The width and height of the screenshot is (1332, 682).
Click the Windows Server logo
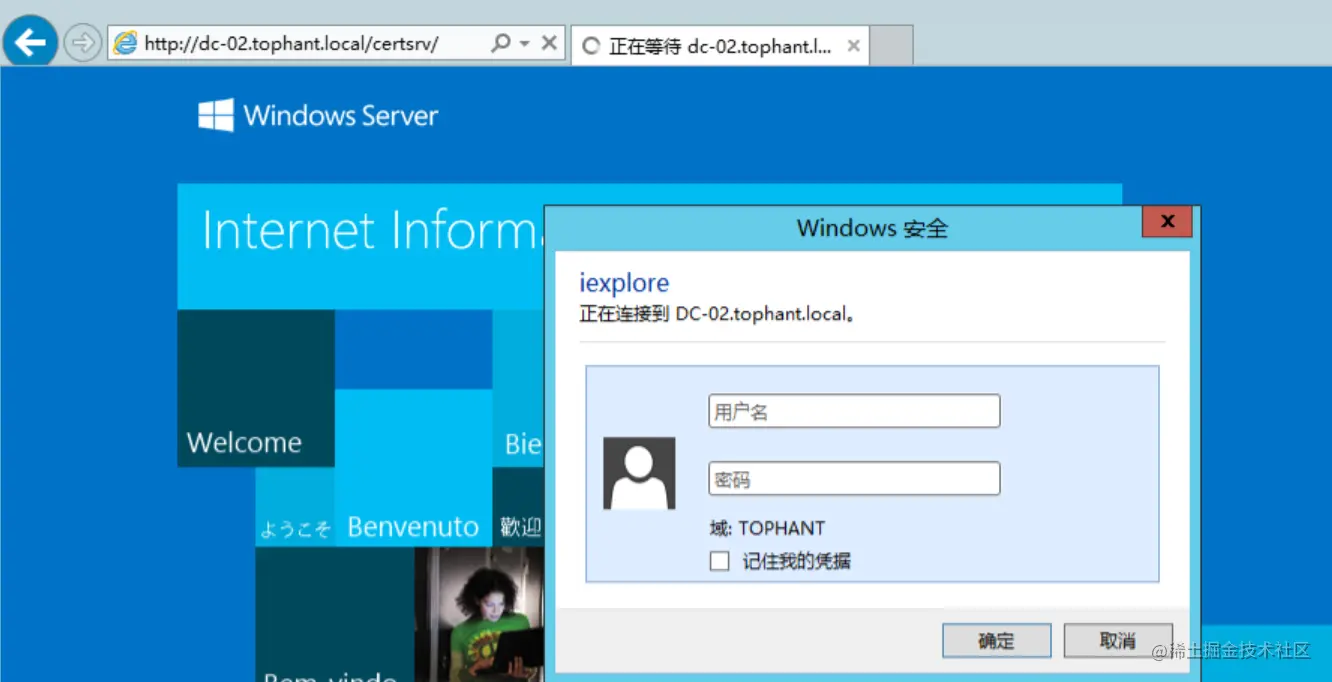click(x=318, y=115)
